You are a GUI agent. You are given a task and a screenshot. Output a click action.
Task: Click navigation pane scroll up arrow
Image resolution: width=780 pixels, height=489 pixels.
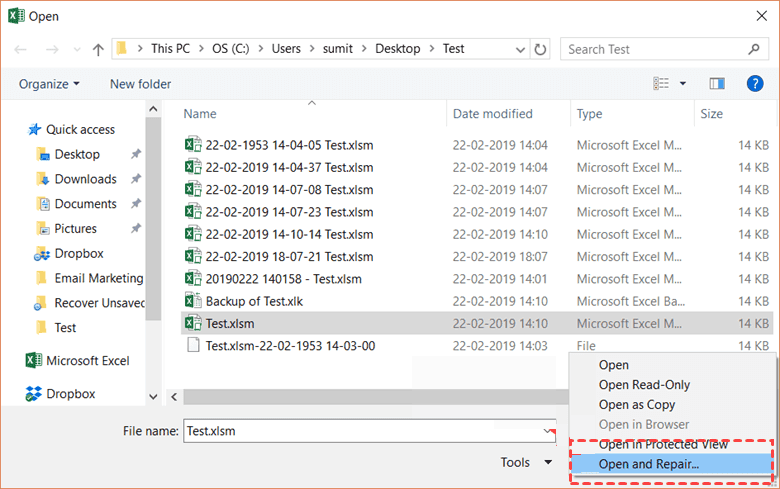(153, 109)
